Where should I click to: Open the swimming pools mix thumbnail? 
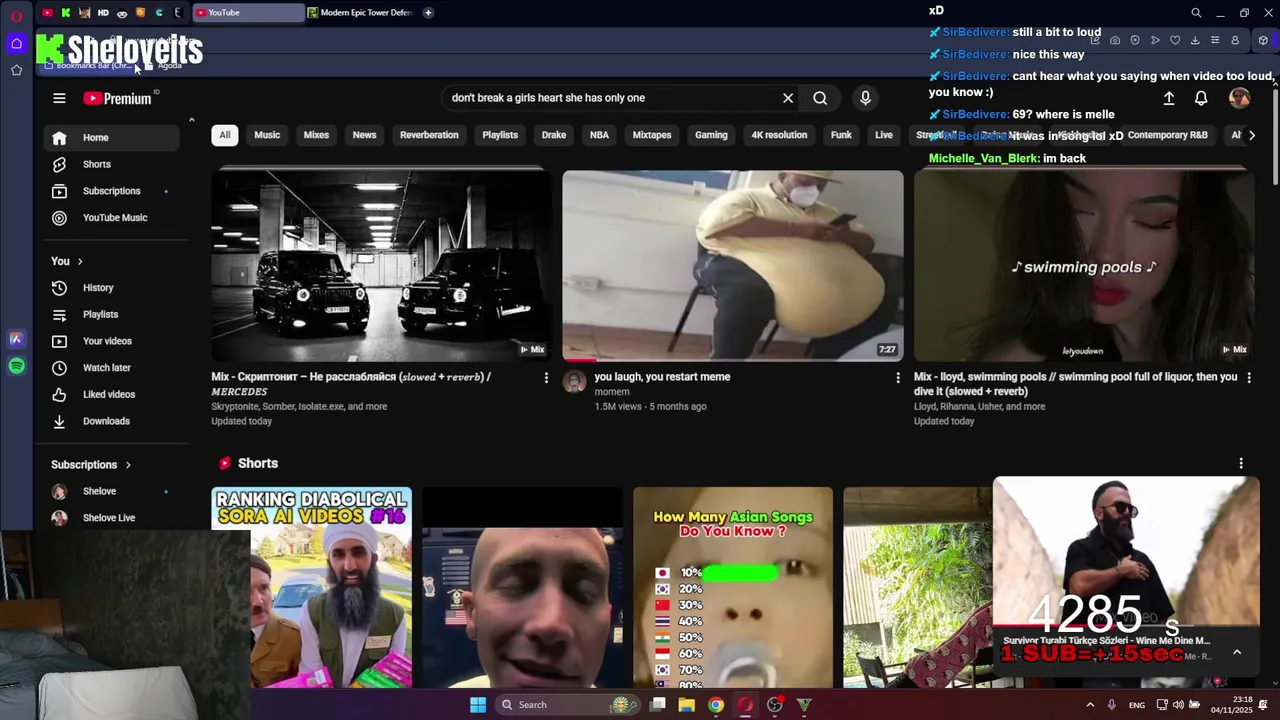tap(1084, 266)
